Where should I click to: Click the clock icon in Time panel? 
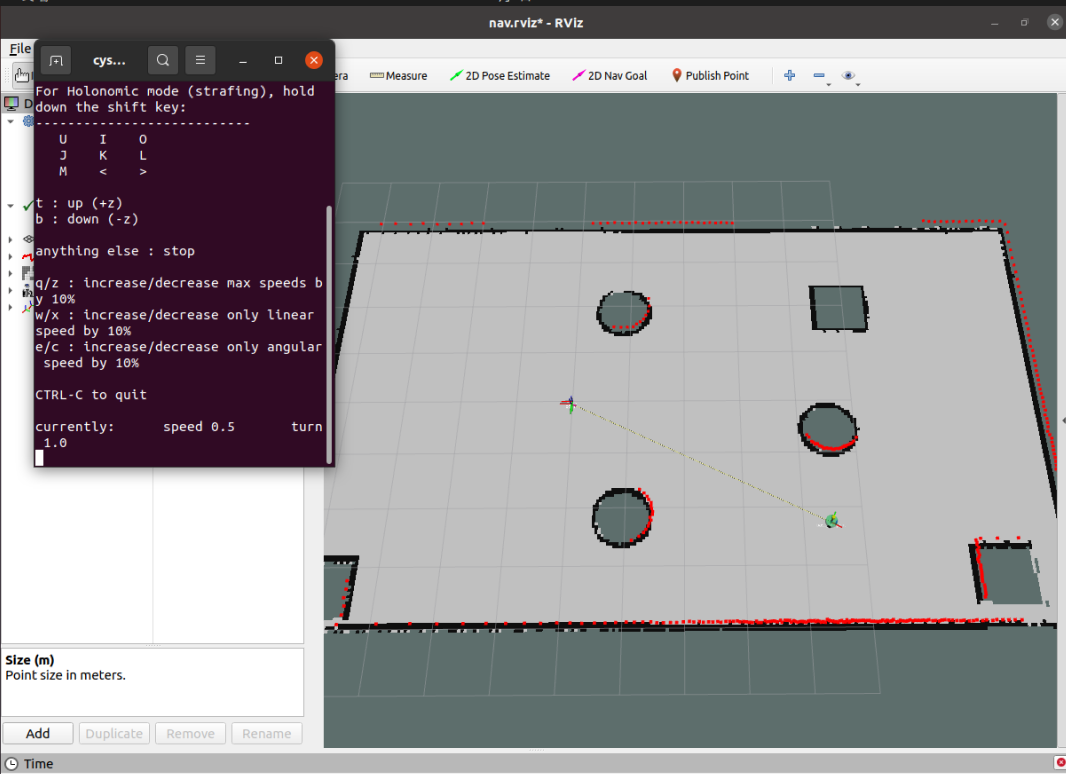12,764
